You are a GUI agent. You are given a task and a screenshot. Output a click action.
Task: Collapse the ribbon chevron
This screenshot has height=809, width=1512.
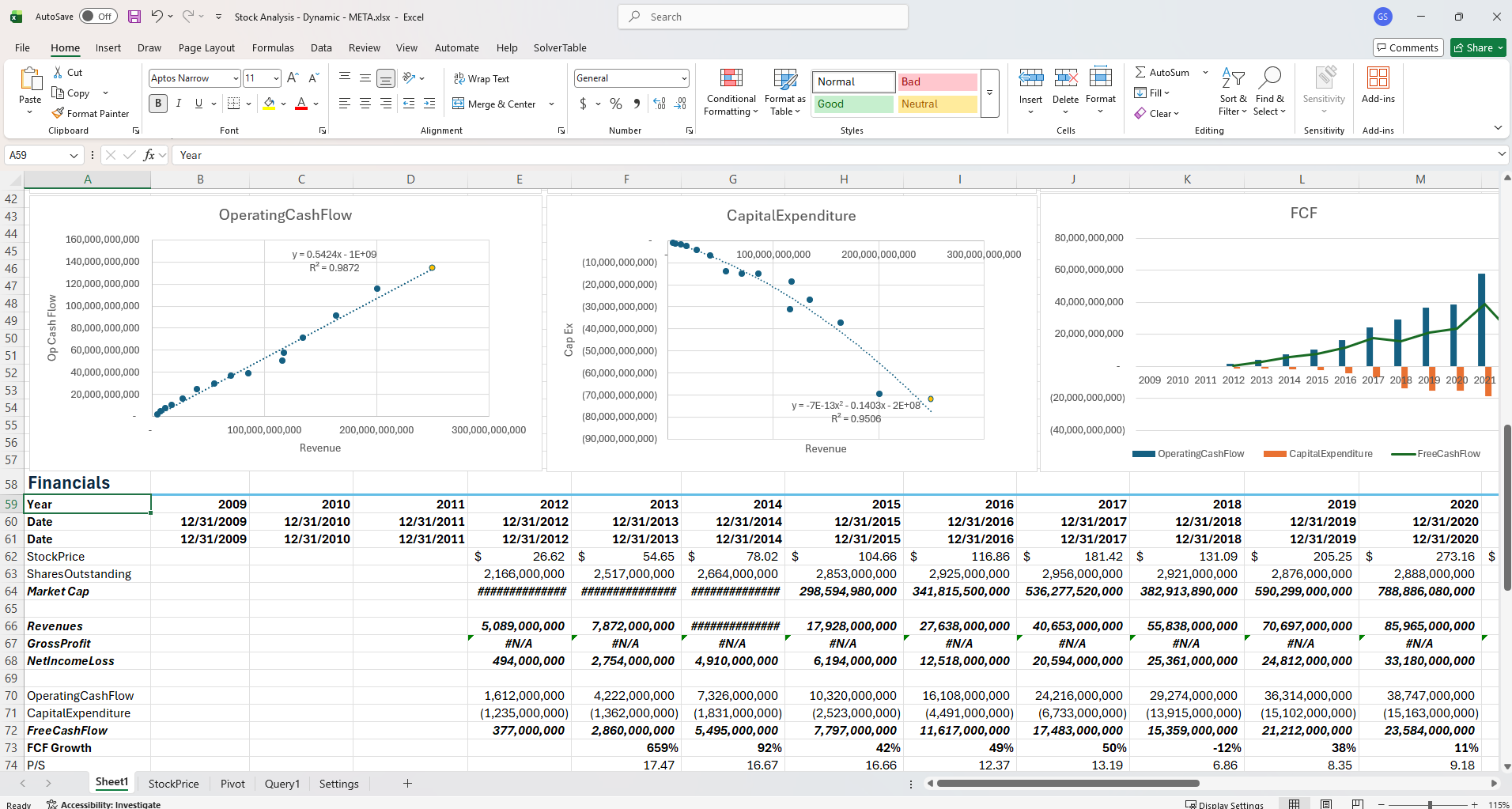[x=1498, y=127]
